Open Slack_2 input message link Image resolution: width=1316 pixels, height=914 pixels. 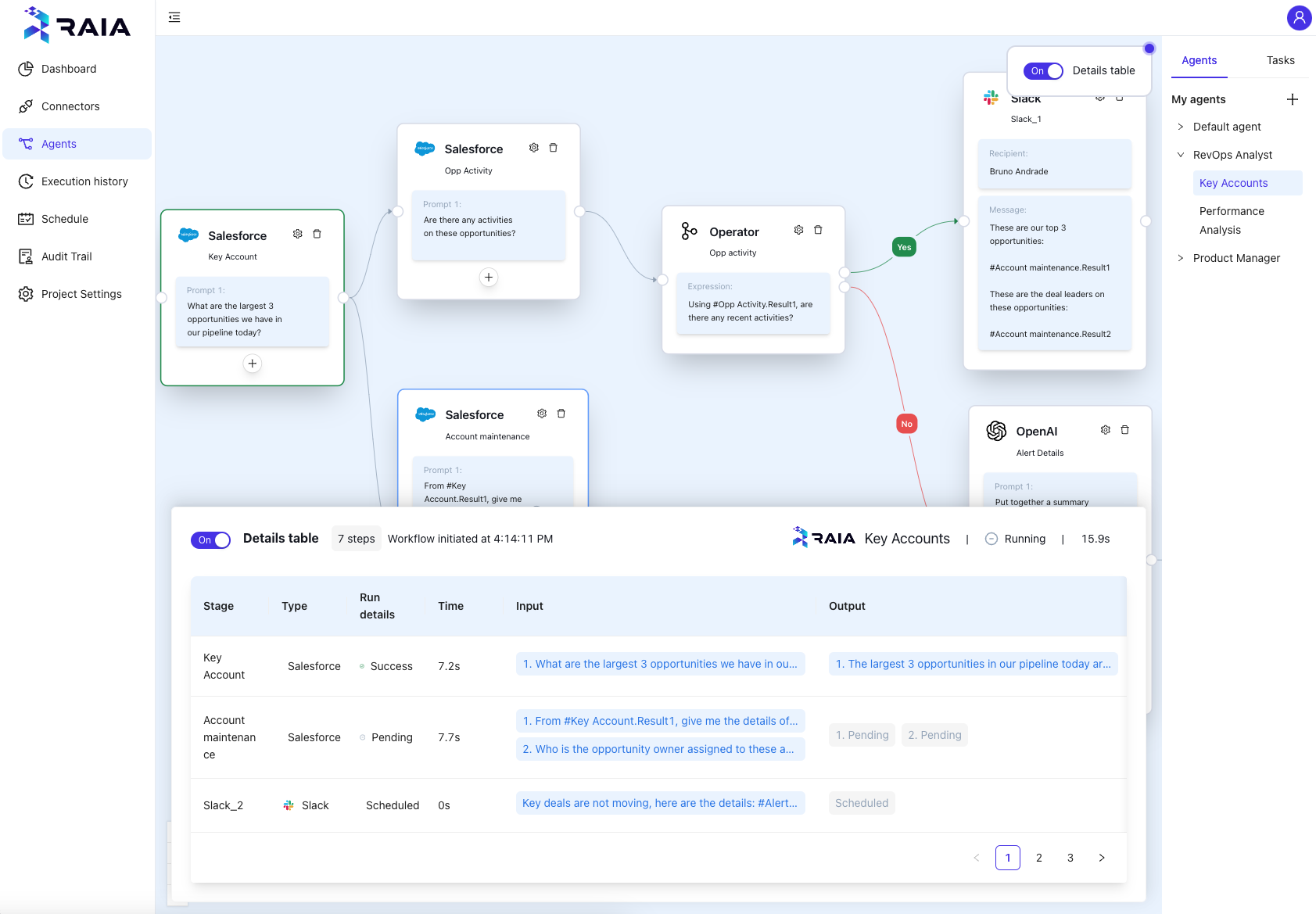[661, 803]
